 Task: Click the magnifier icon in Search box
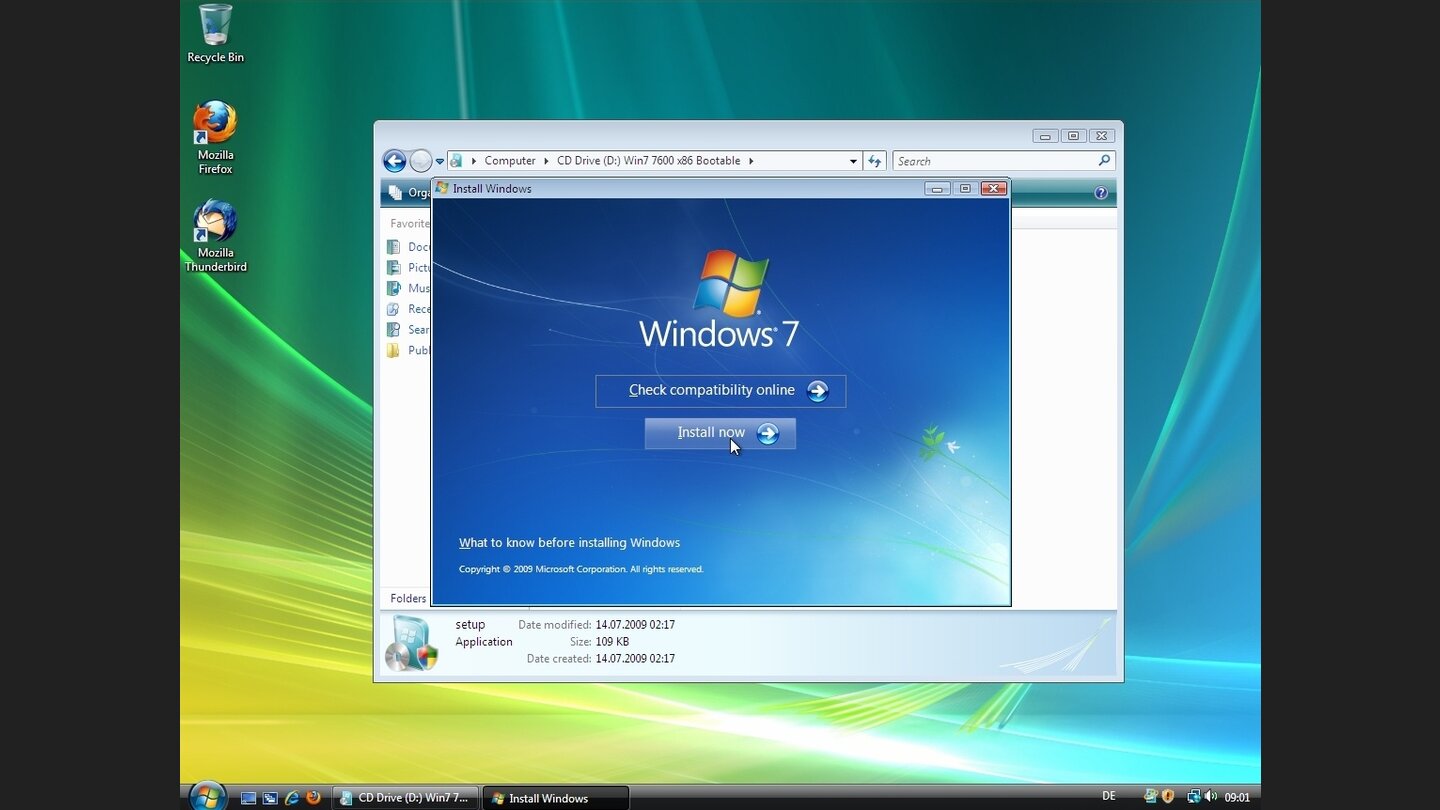(1104, 161)
